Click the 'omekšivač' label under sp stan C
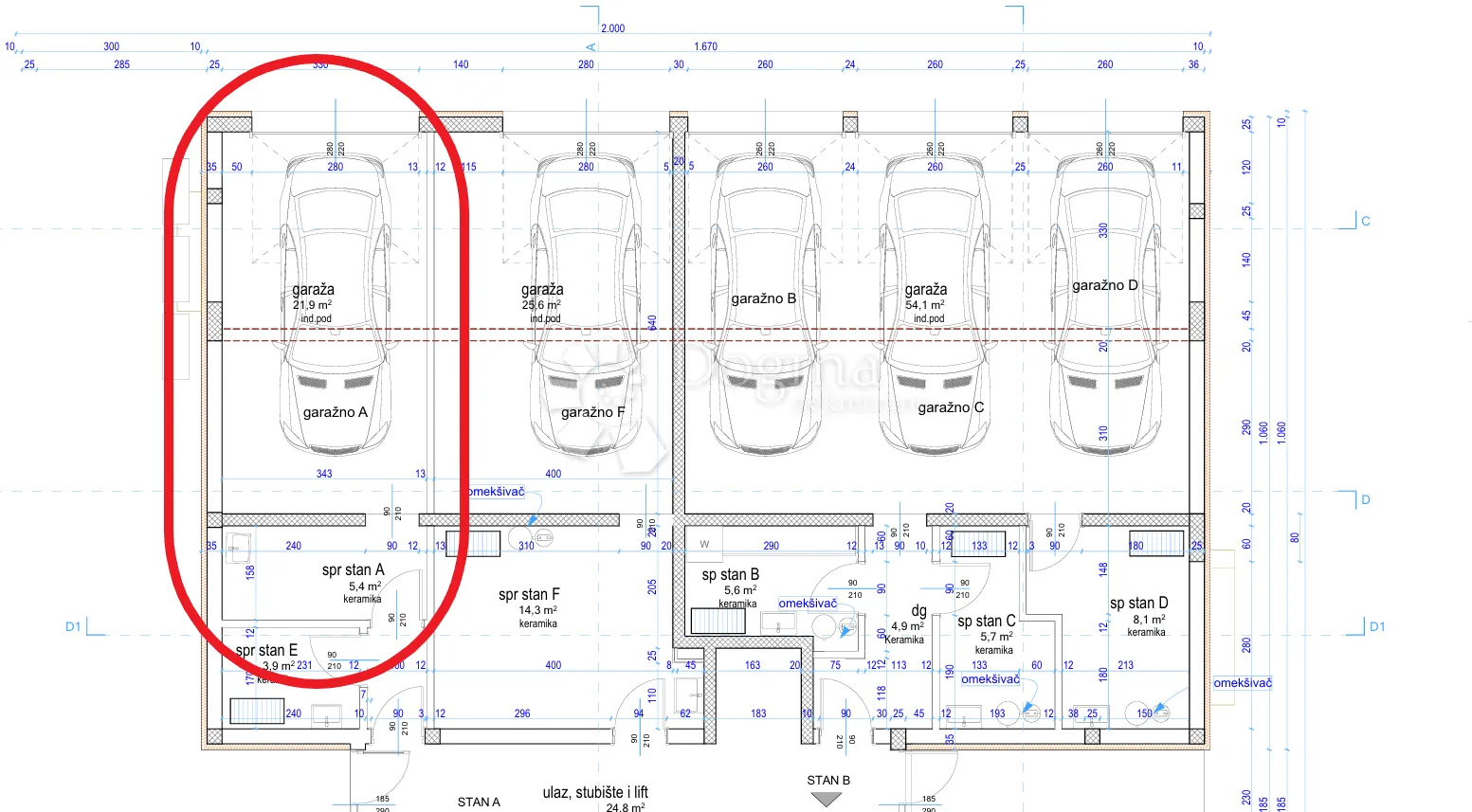Viewport: 1472px width, 812px height. [x=990, y=679]
